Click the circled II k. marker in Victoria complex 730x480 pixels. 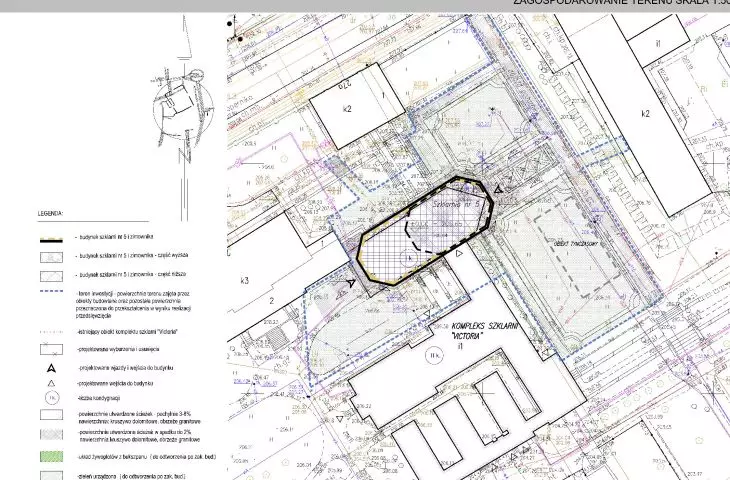(435, 356)
